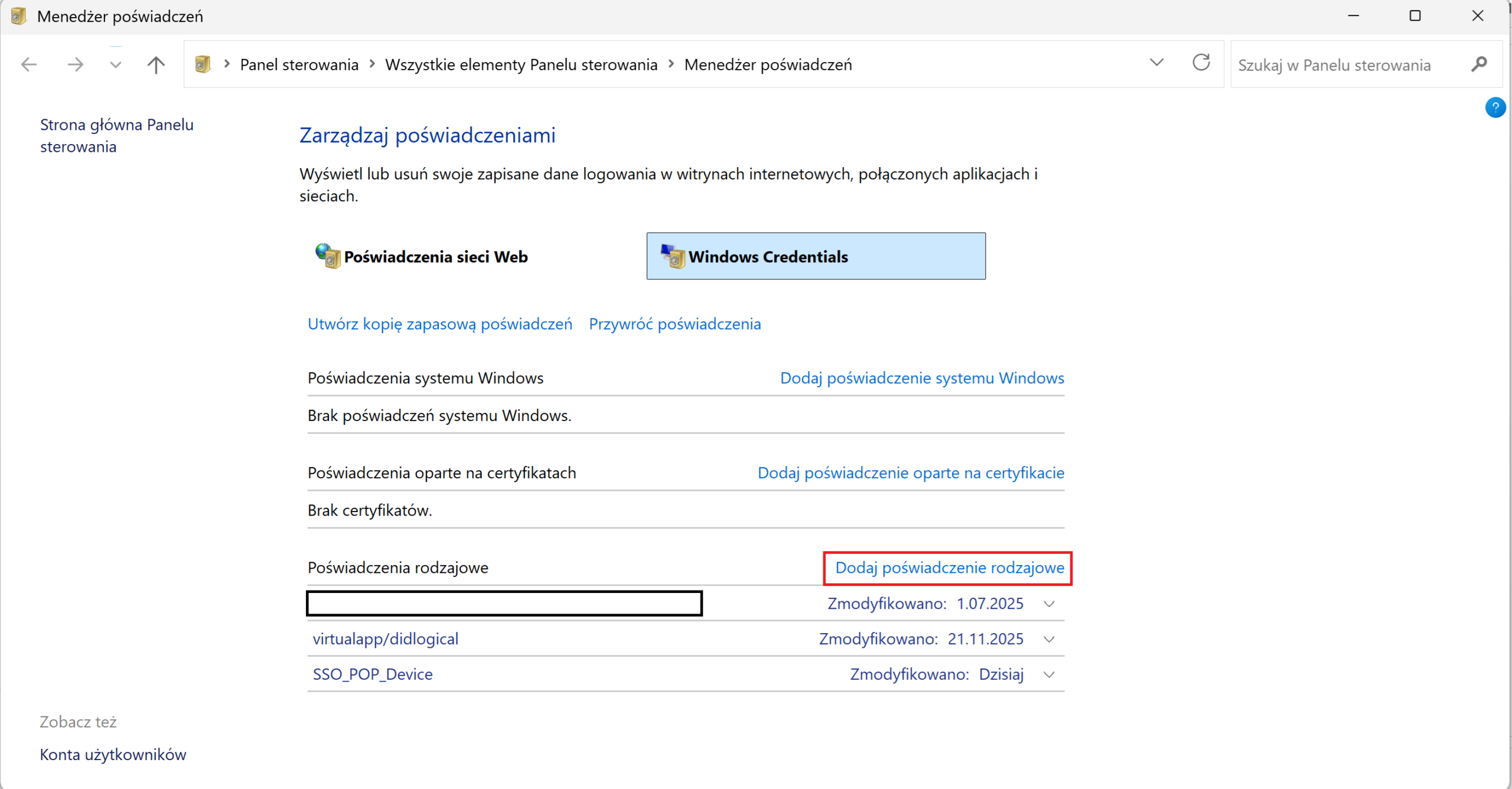
Task: Click the back navigation arrow
Action: click(28, 64)
